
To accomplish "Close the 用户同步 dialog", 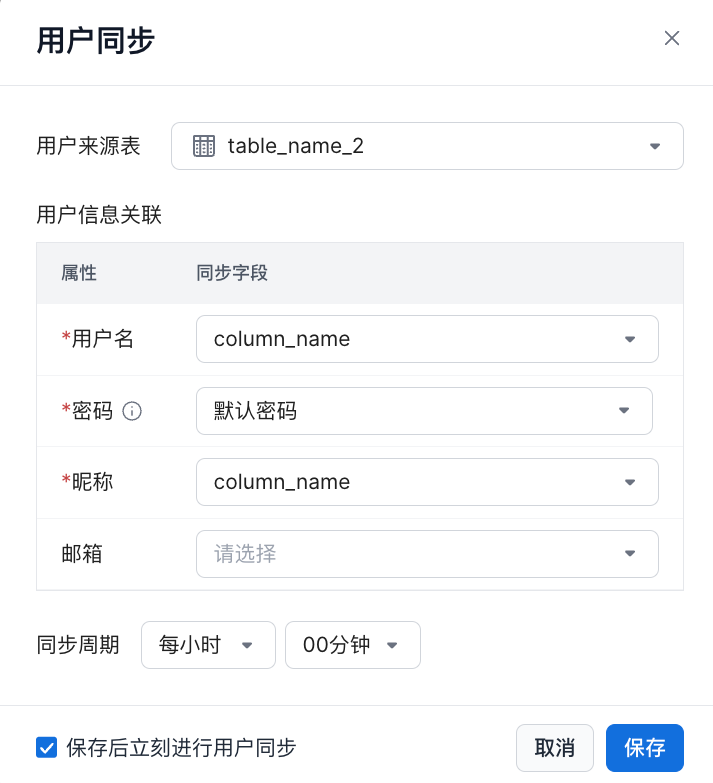I will [x=672, y=39].
